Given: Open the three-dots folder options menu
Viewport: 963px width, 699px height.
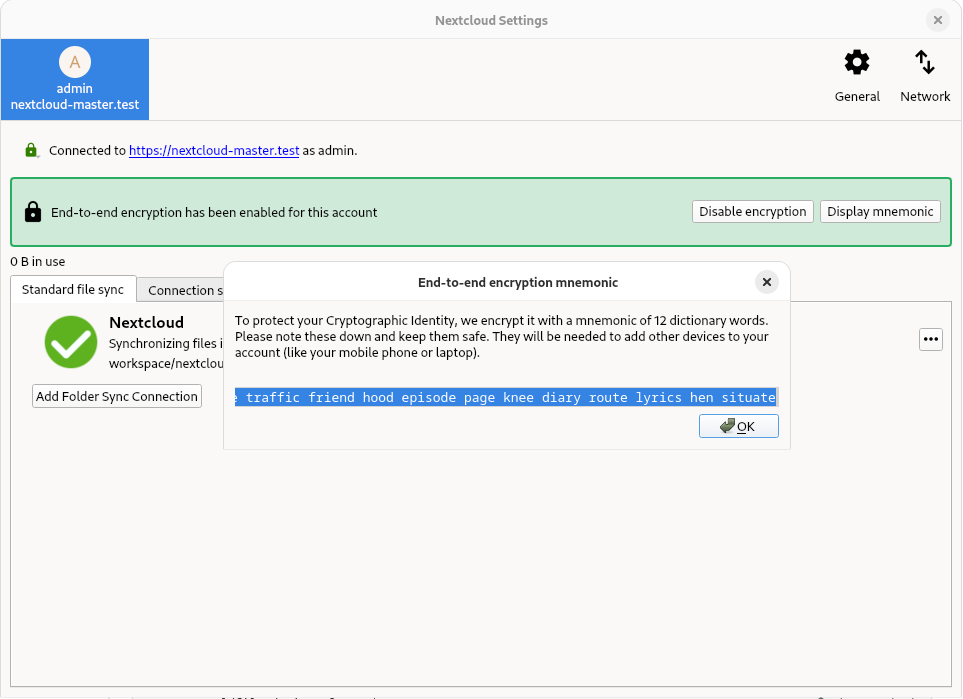Looking at the screenshot, I should coord(931,339).
